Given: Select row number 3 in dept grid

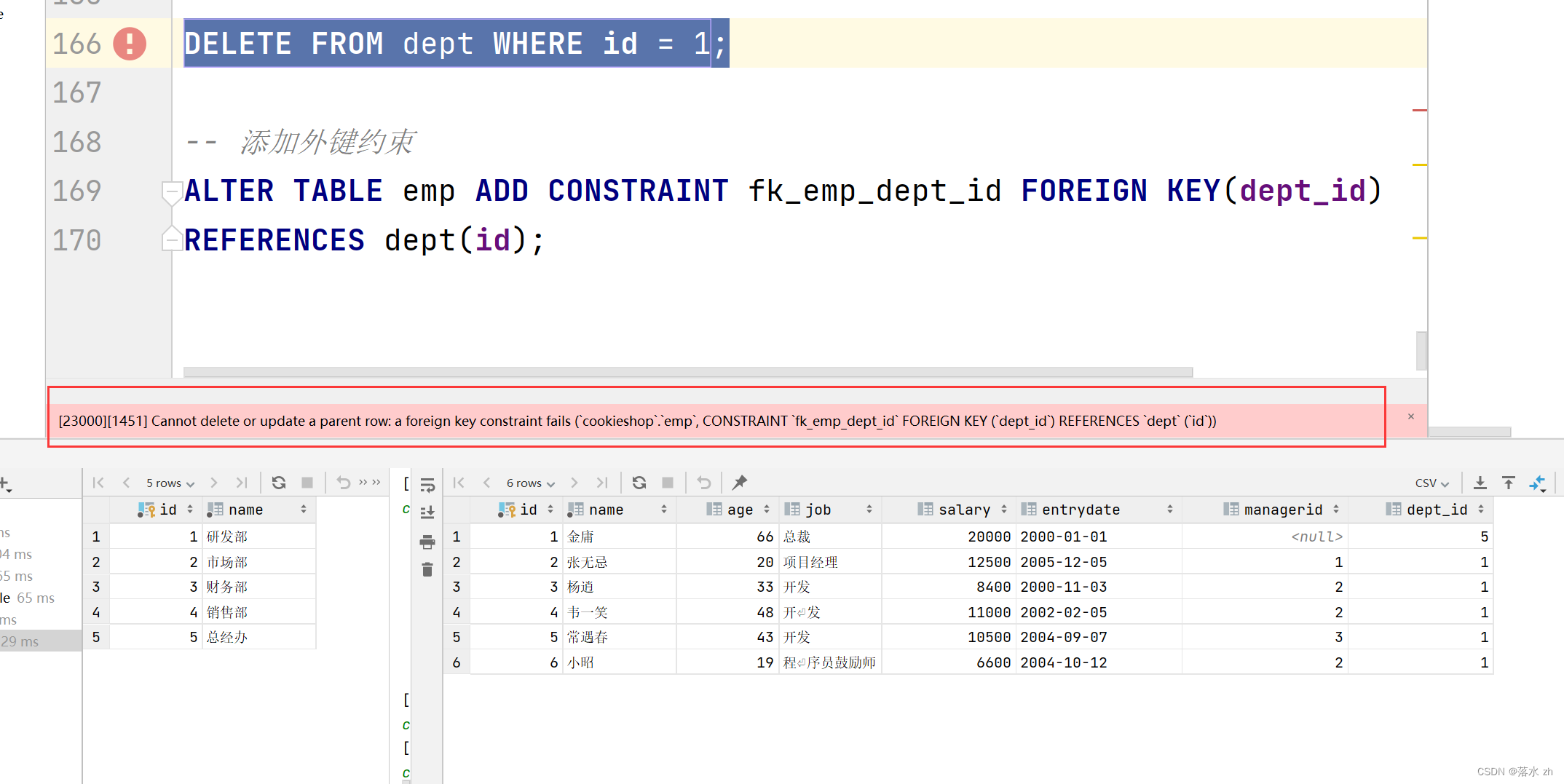Looking at the screenshot, I should 96,587.
